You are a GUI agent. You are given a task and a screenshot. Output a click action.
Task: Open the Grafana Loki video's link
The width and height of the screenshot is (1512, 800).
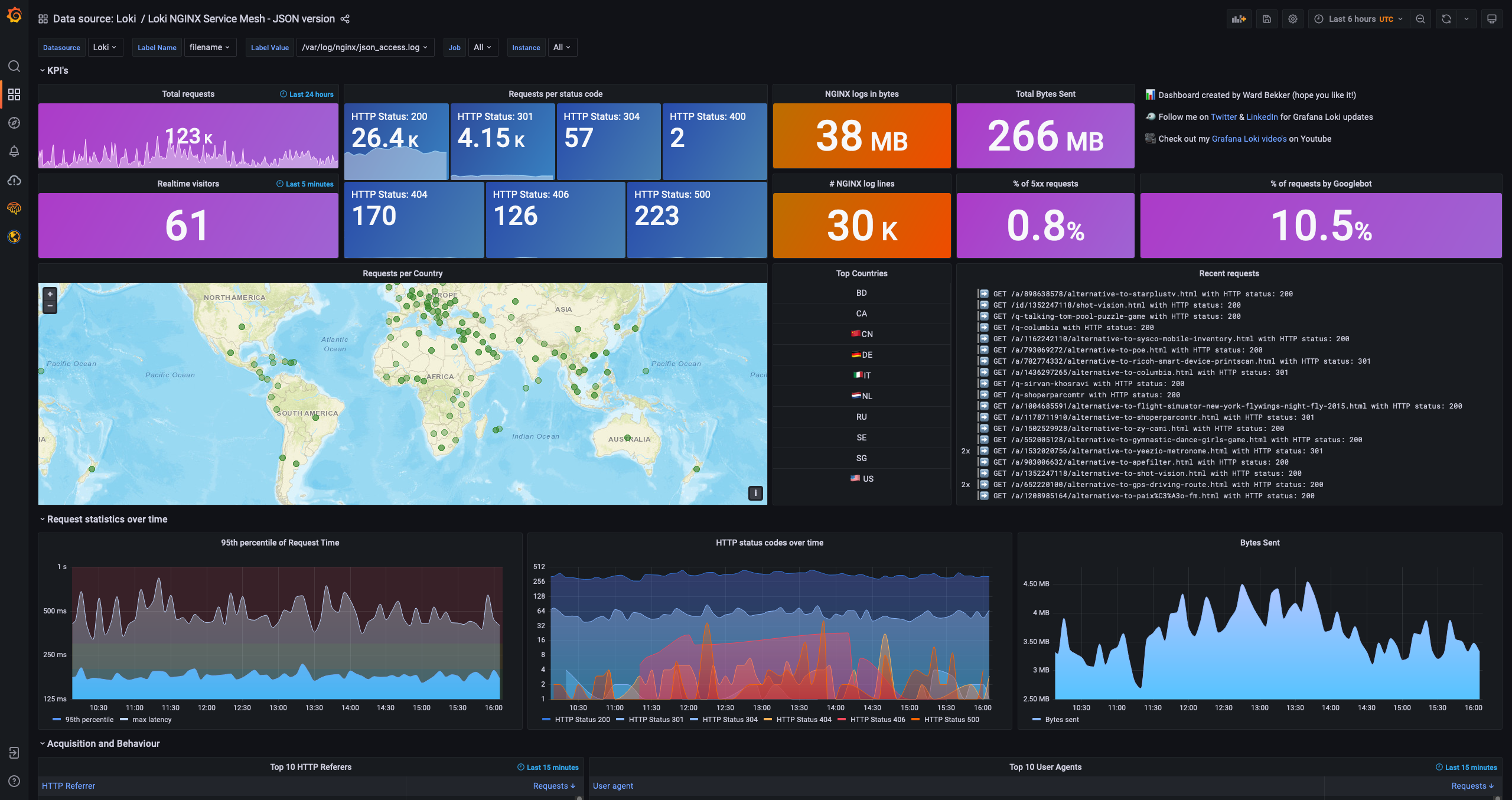pos(1249,139)
